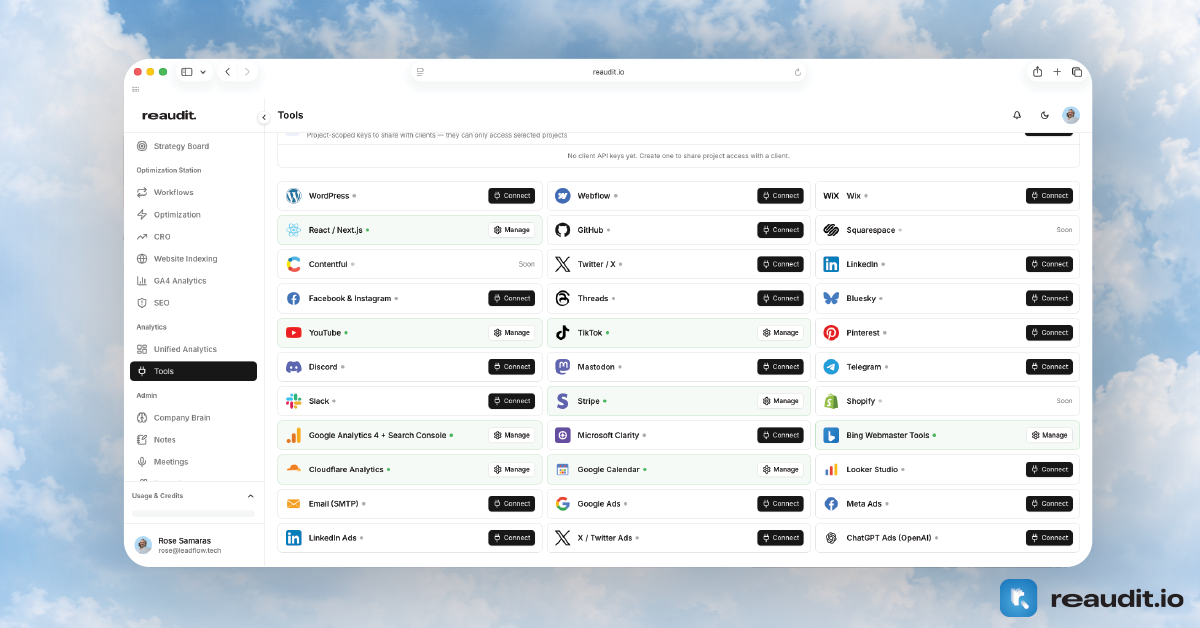1200x628 pixels.
Task: Connect the Wix integration
Action: [x=1049, y=196]
